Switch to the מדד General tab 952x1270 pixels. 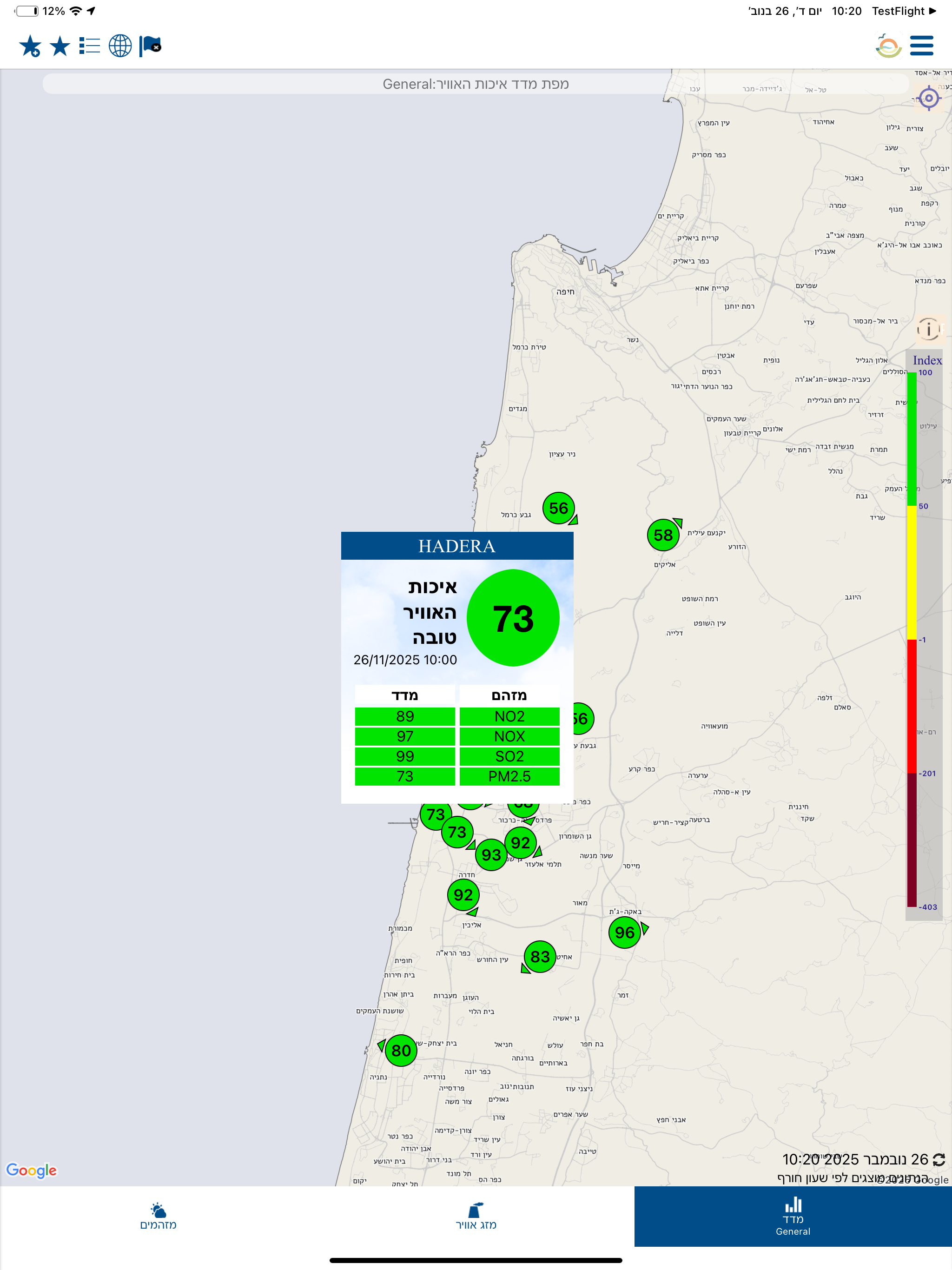pyautogui.click(x=793, y=1216)
